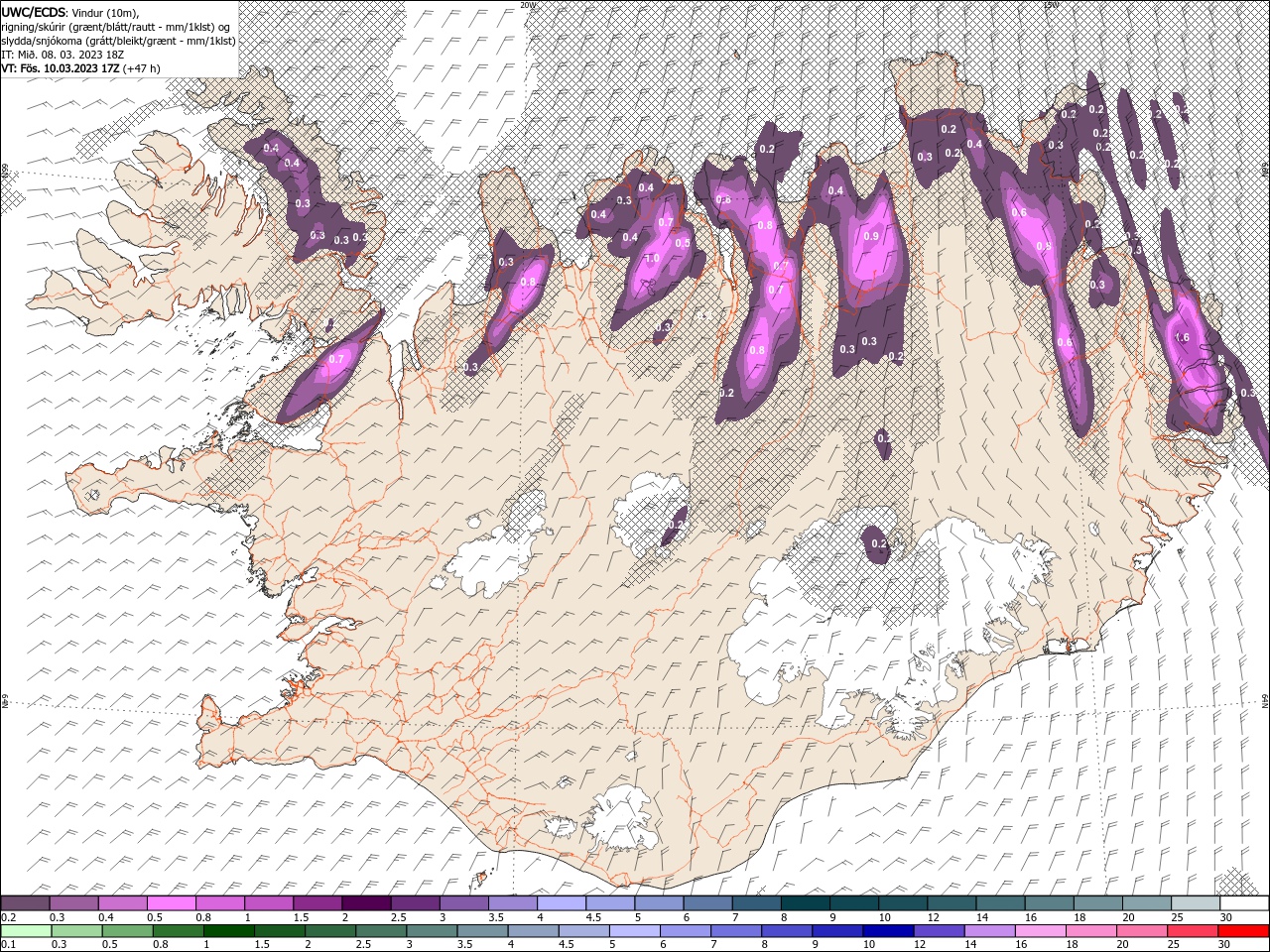This screenshot has height=952, width=1270.
Task: Select the 16 swatch in the snow legend row
Action: click(x=1048, y=903)
